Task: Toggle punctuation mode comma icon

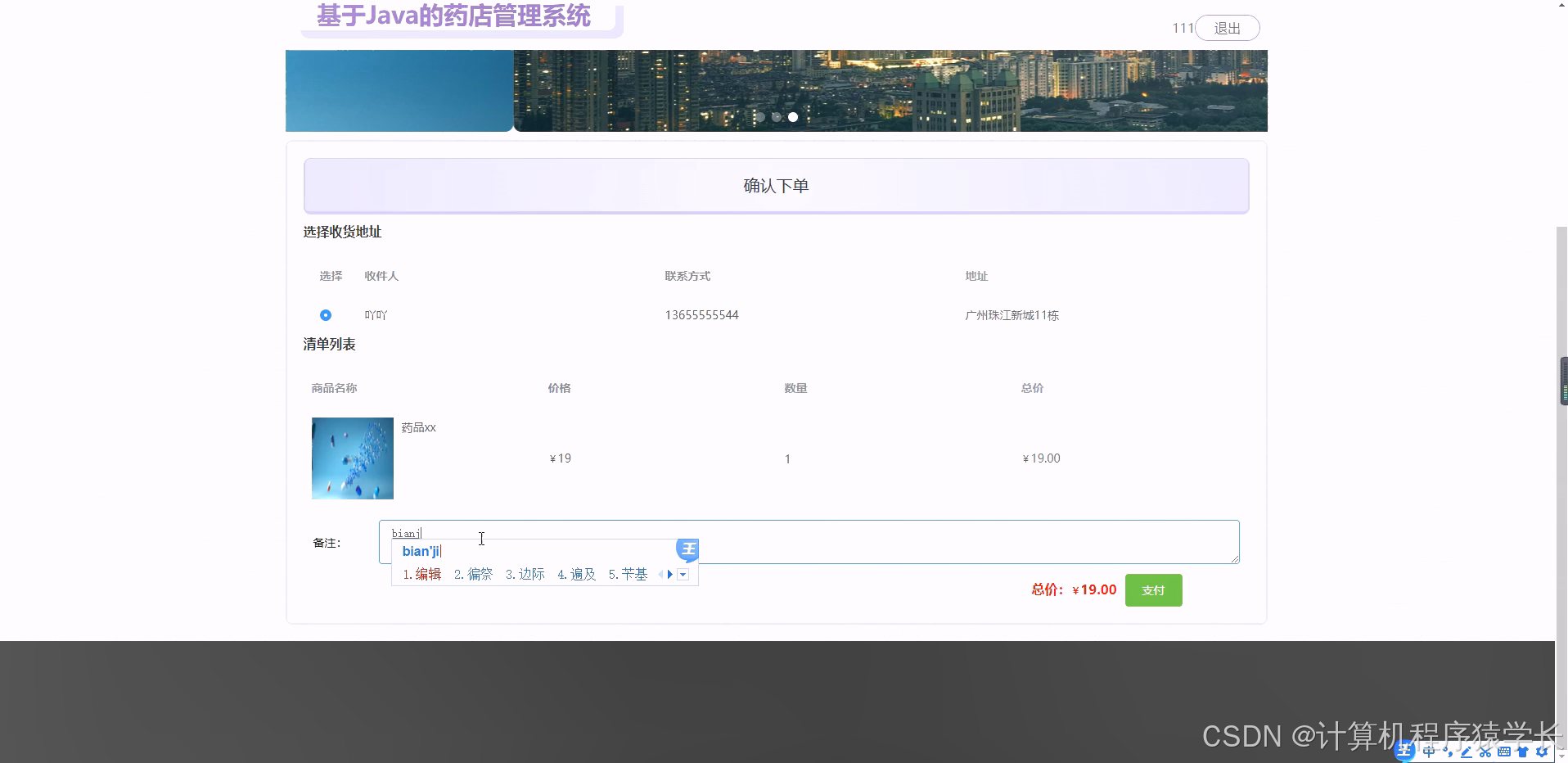Action: 1448,752
